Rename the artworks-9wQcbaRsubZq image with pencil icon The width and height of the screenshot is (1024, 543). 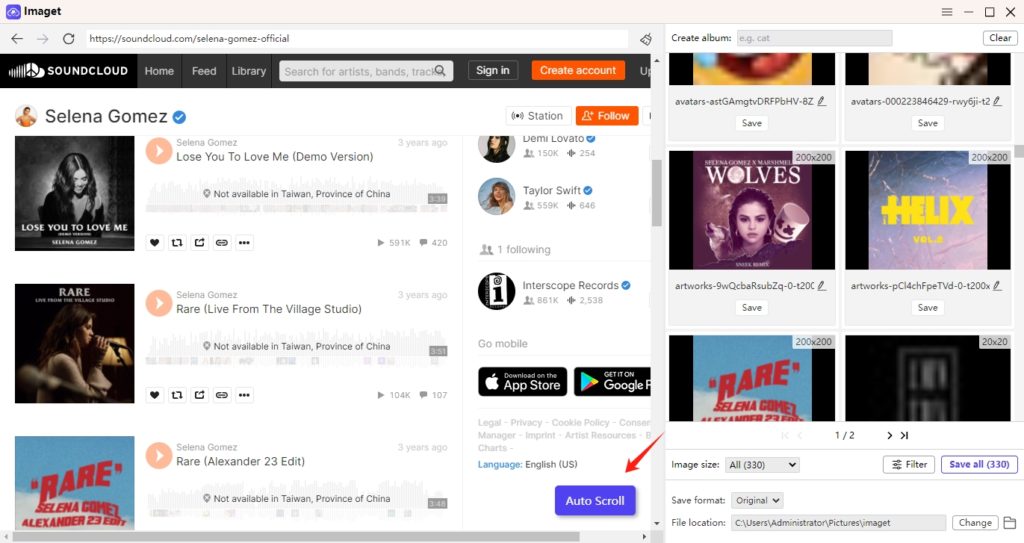822,286
